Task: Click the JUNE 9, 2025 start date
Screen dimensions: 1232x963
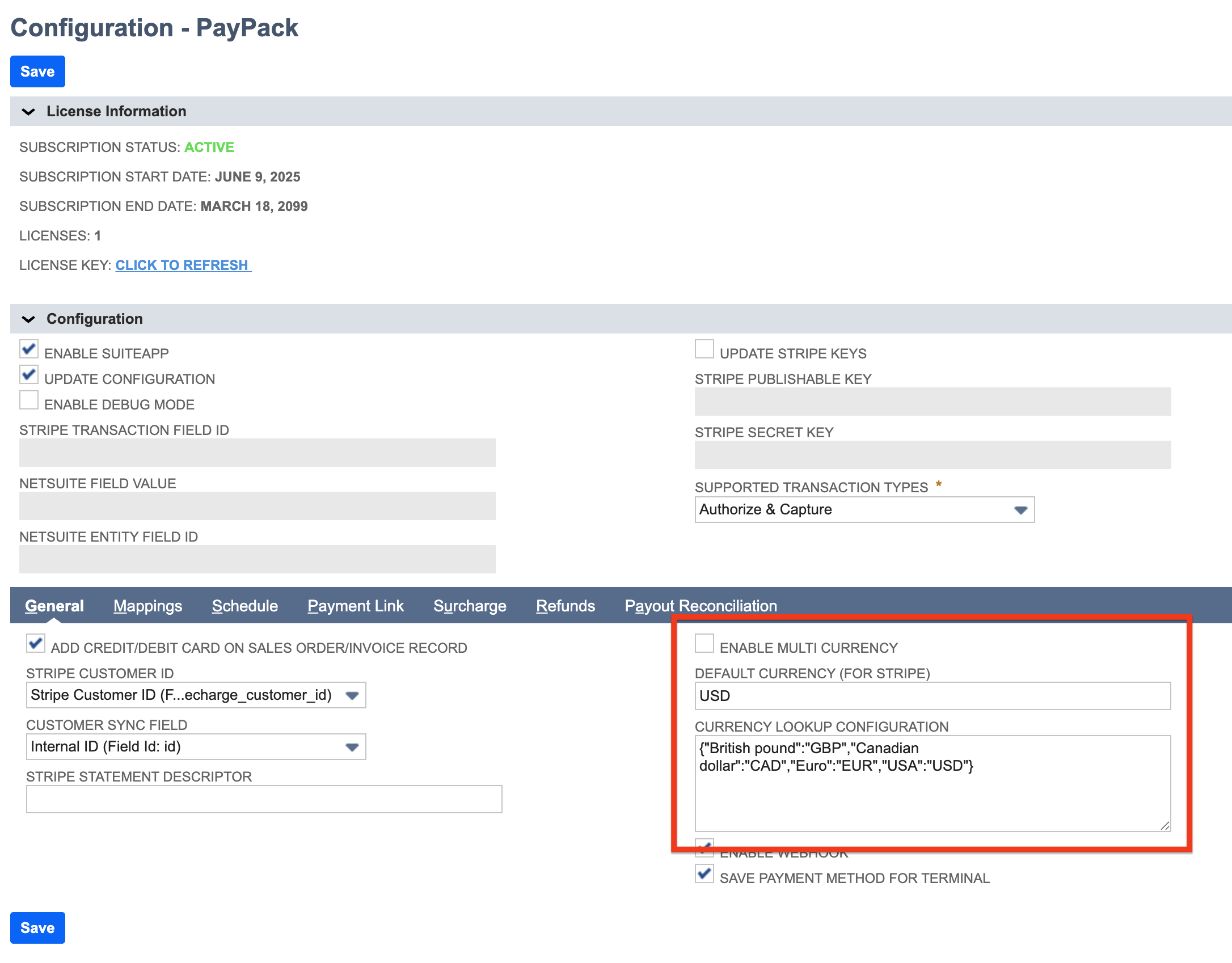Action: [258, 176]
